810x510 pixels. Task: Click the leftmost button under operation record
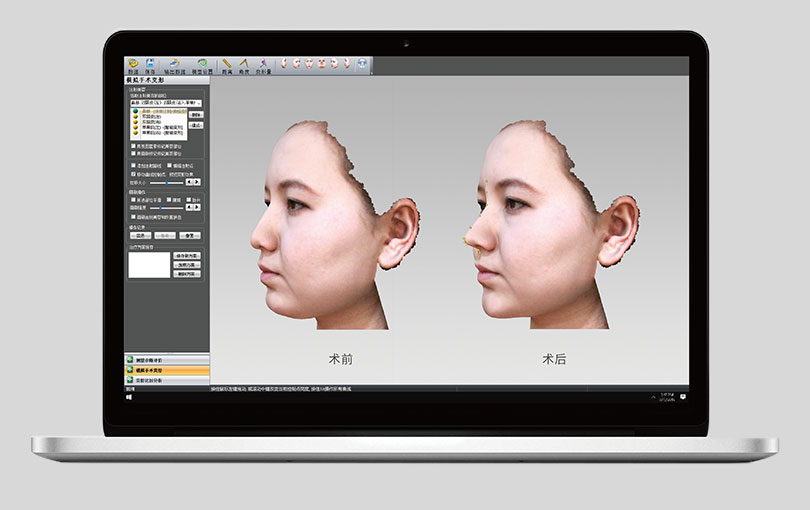click(x=139, y=235)
